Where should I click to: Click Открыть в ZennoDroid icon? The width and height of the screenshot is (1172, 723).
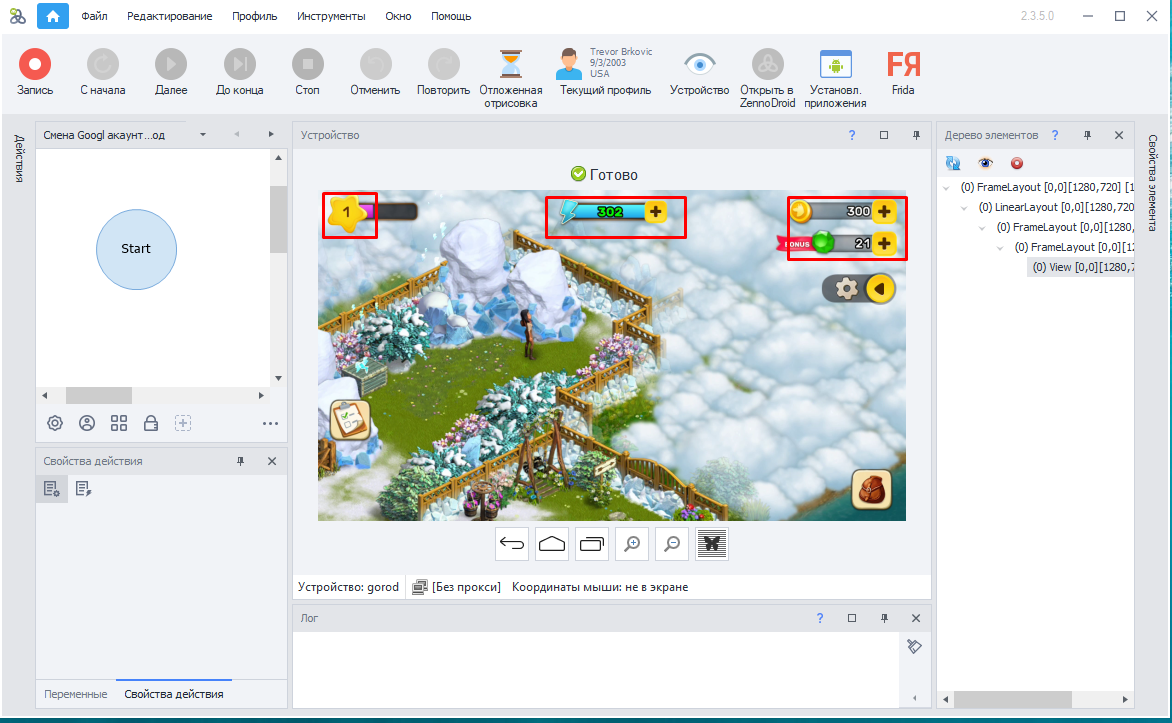tap(768, 64)
